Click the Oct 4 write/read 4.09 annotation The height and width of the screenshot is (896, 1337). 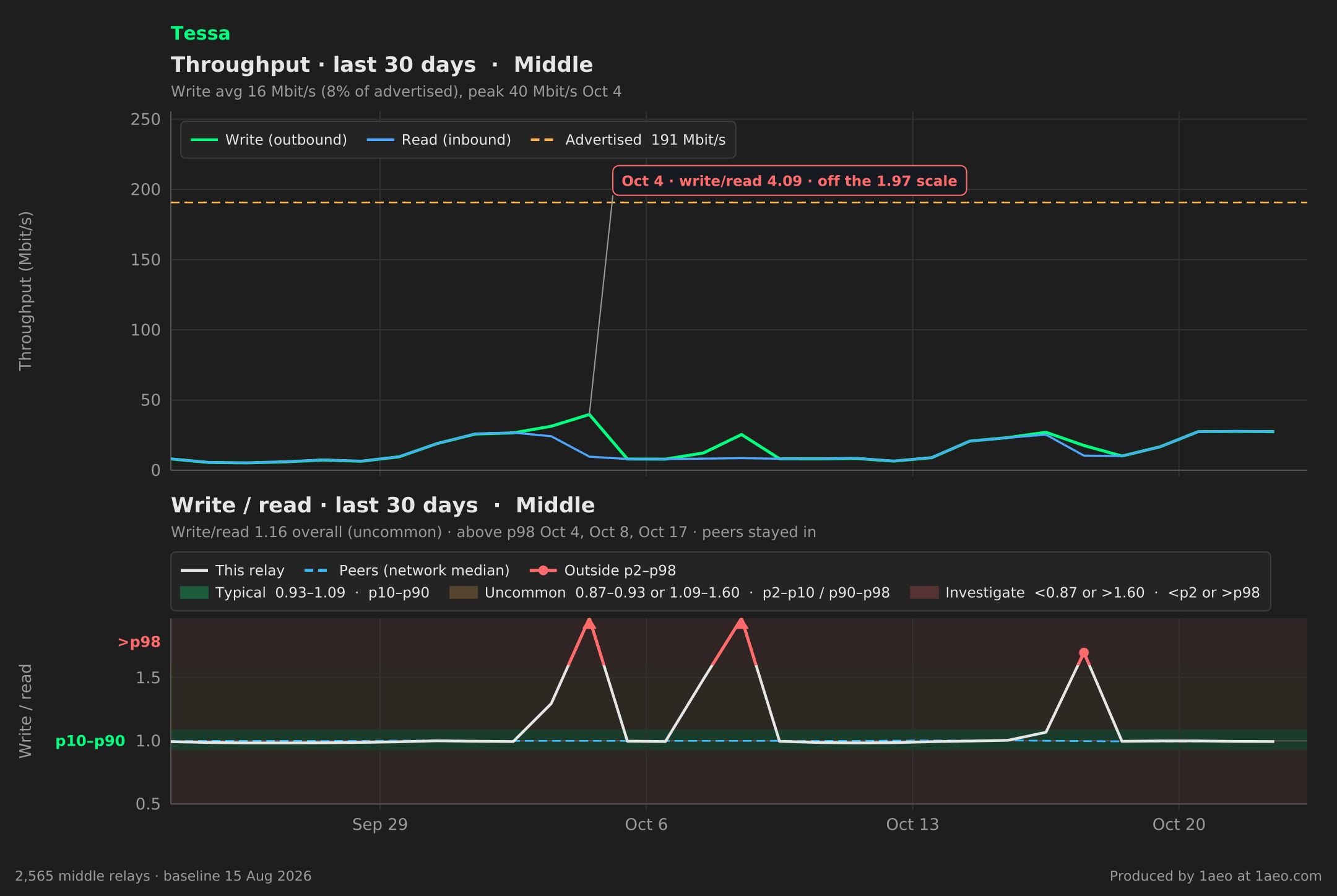[789, 181]
